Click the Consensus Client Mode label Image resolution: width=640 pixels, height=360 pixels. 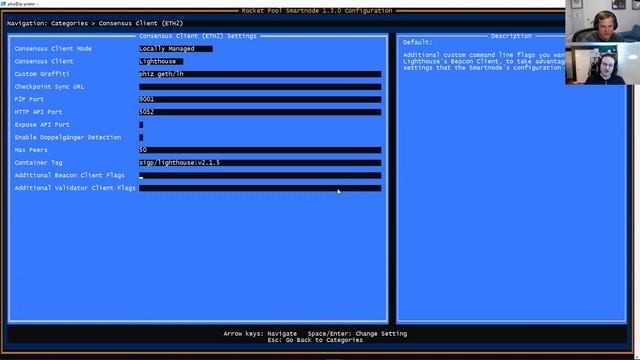click(x=53, y=49)
